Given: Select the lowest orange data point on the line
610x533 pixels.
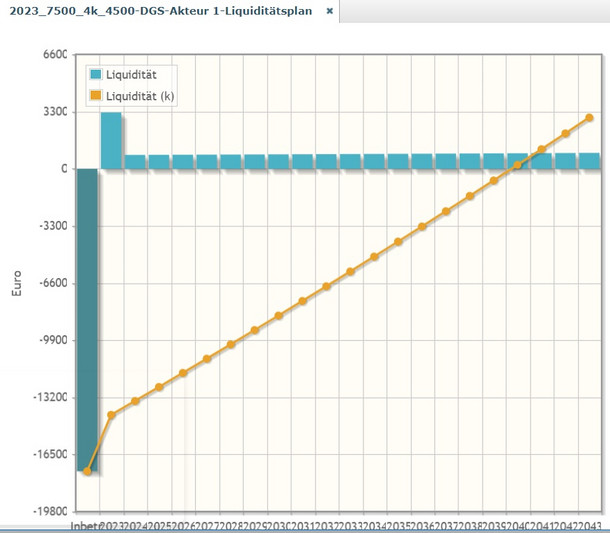Looking at the screenshot, I should pos(88,471).
